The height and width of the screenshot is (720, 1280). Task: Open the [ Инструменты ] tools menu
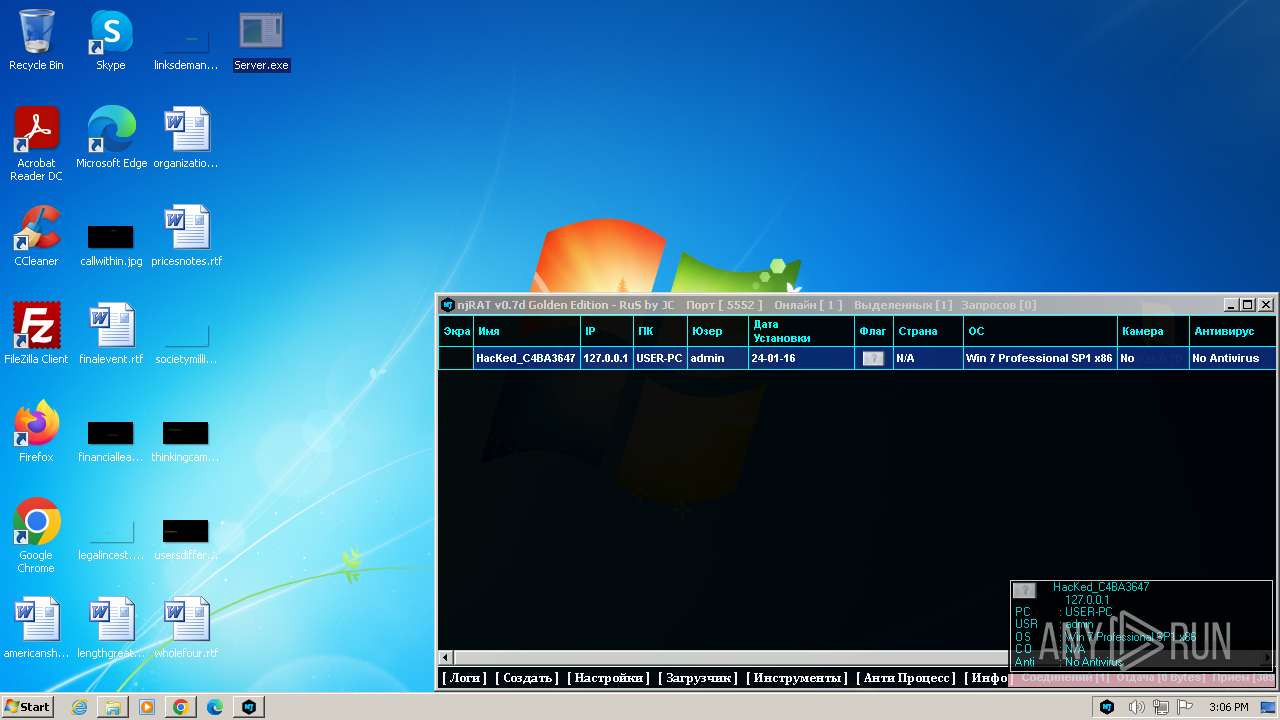tap(797, 678)
